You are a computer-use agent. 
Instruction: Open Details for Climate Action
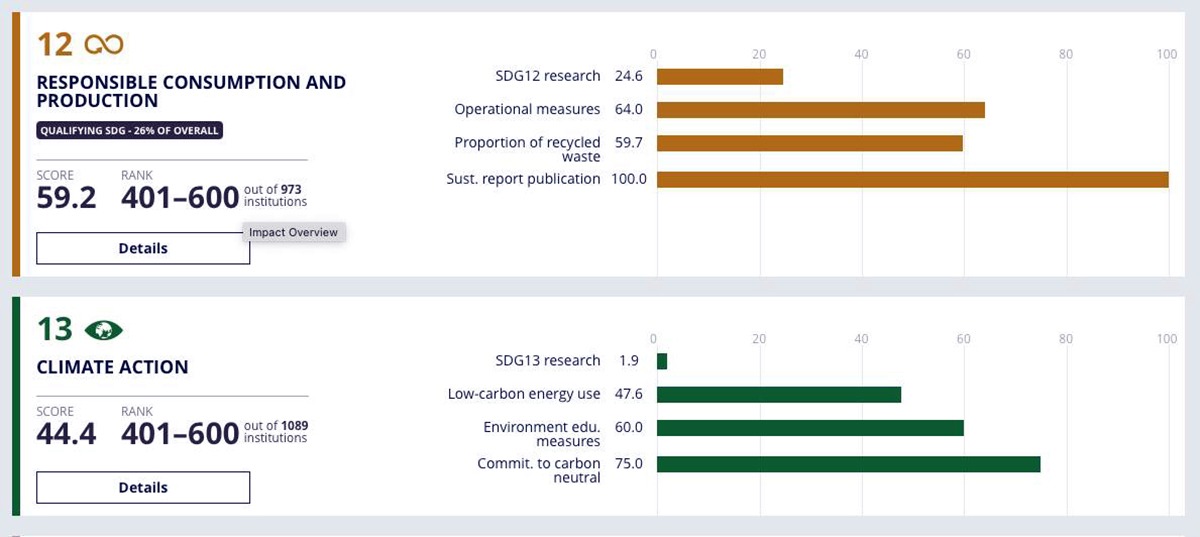(143, 487)
